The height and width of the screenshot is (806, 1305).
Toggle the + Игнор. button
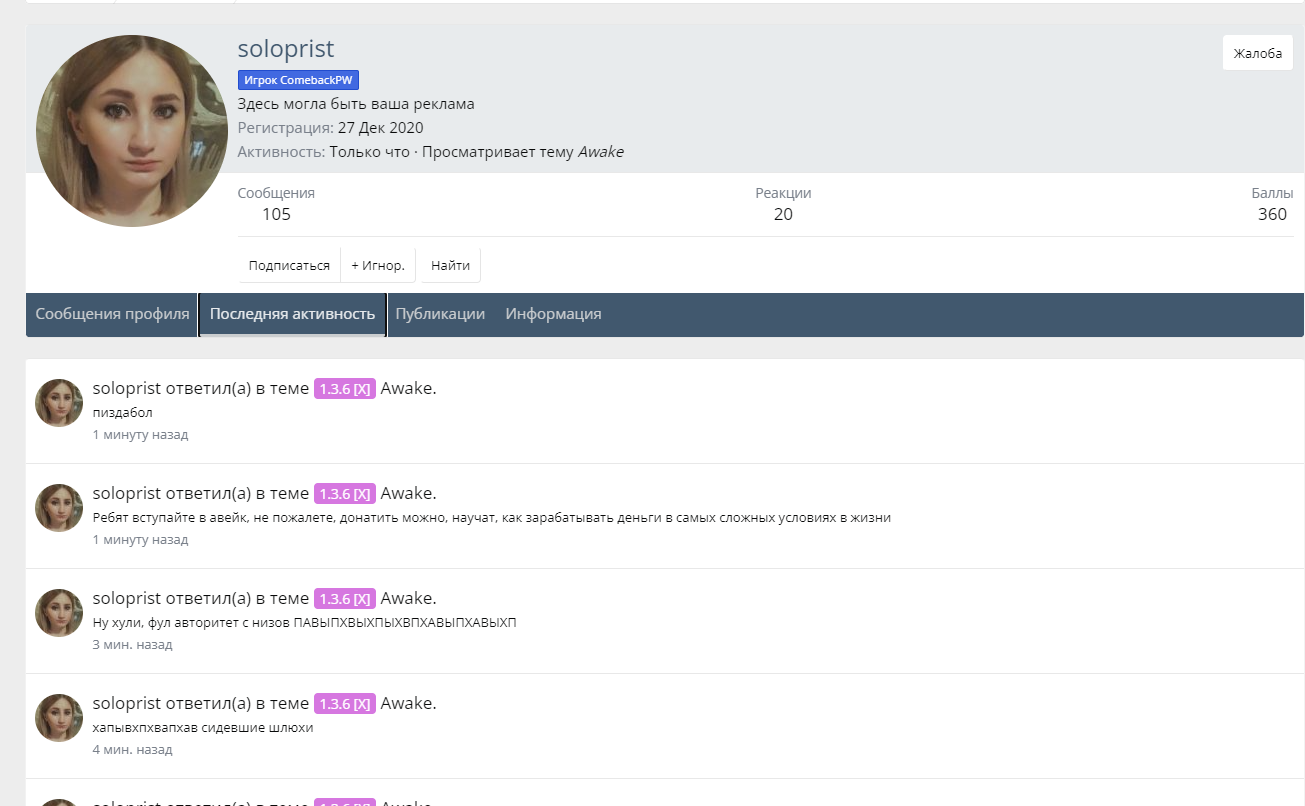[x=378, y=266]
